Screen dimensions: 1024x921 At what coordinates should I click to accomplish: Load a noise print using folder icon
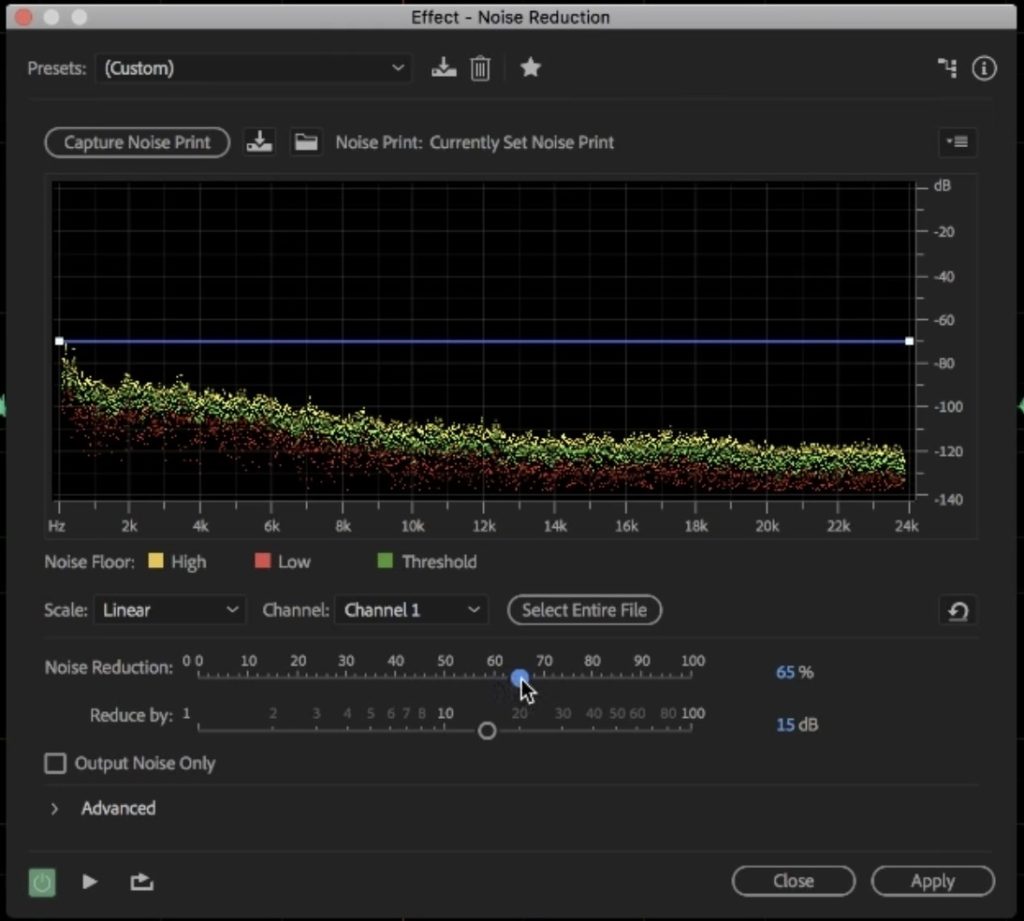point(306,142)
